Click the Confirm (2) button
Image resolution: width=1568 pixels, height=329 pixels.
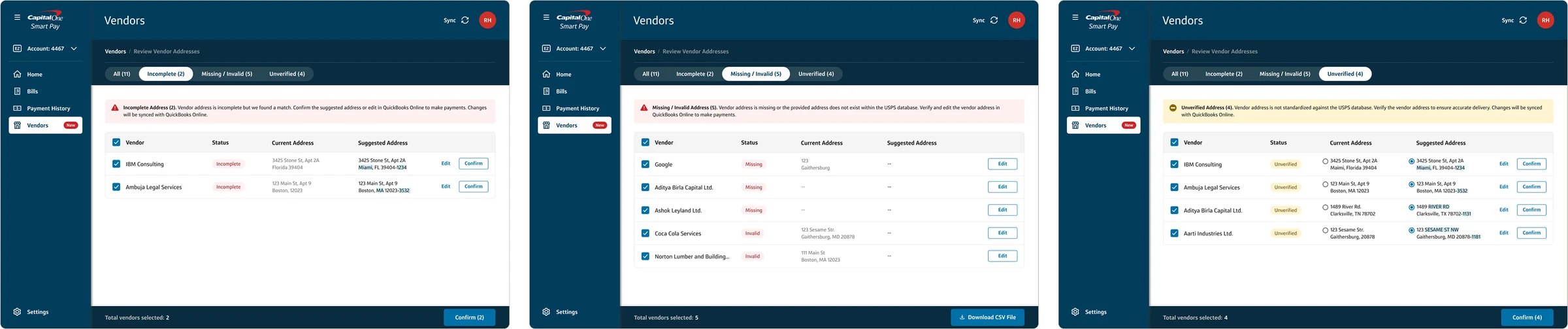pos(469,317)
